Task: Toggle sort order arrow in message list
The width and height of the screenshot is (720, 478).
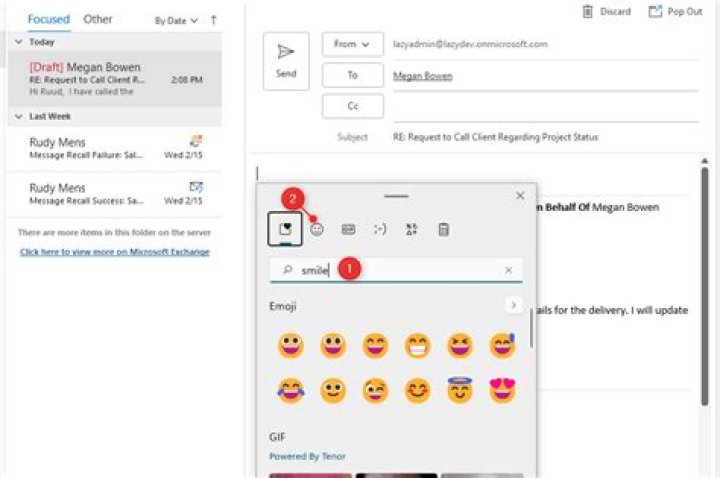Action: [x=213, y=20]
